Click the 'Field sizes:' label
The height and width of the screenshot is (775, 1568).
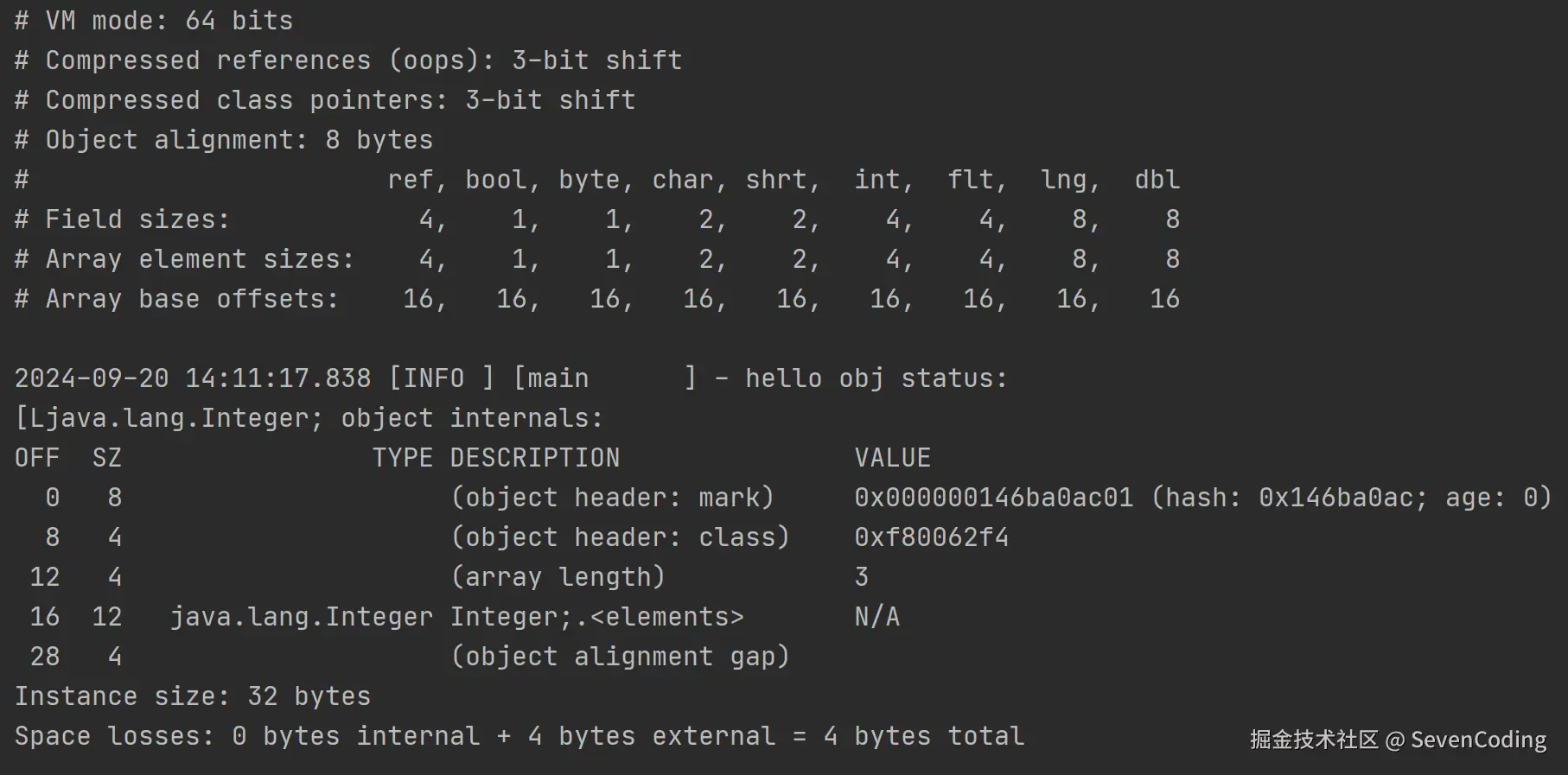[137, 219]
